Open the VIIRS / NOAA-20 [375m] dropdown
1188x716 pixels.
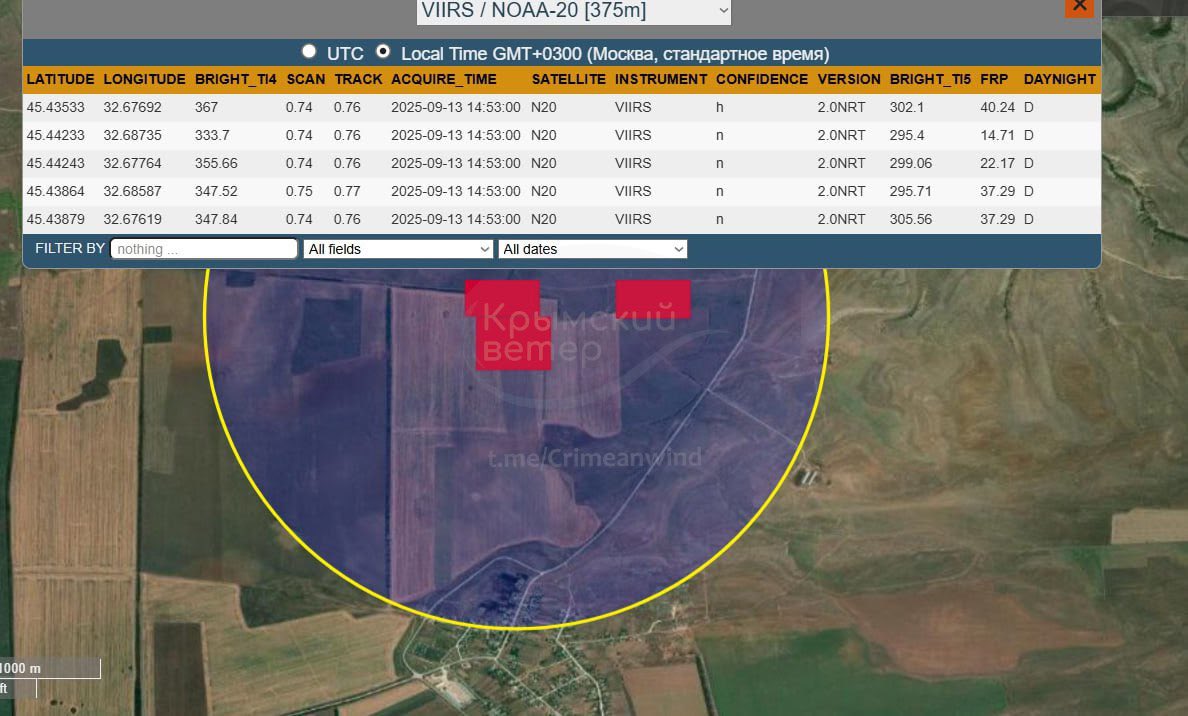click(x=574, y=11)
